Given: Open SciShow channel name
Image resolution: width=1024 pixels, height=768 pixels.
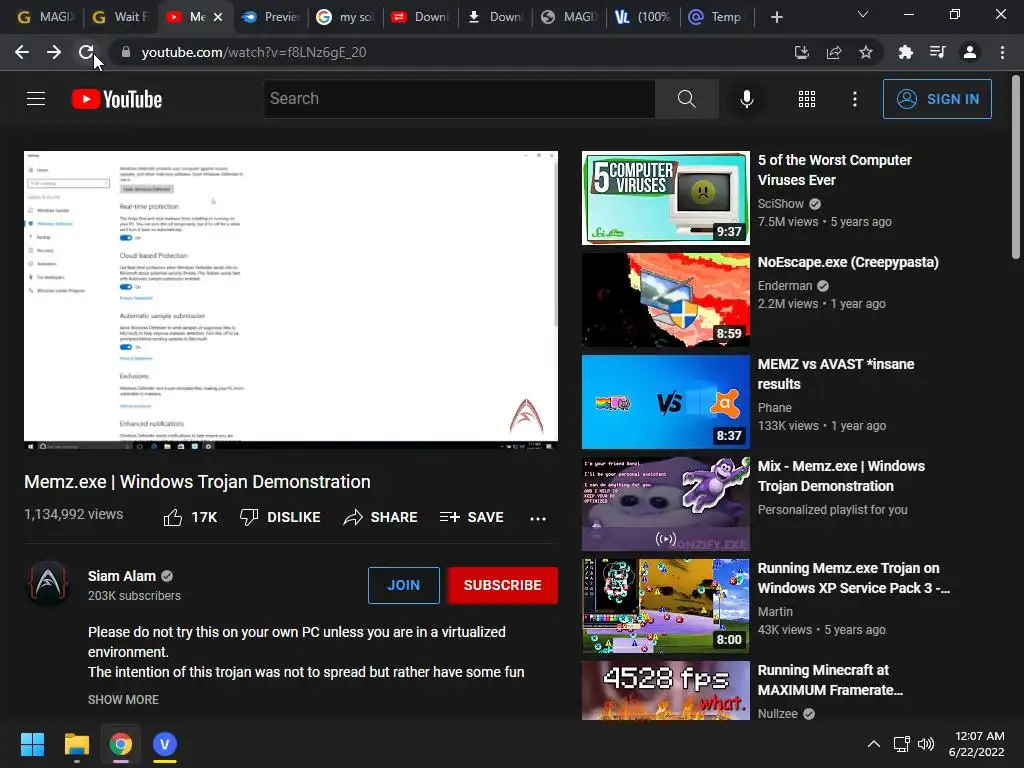Looking at the screenshot, I should pyautogui.click(x=780, y=204).
